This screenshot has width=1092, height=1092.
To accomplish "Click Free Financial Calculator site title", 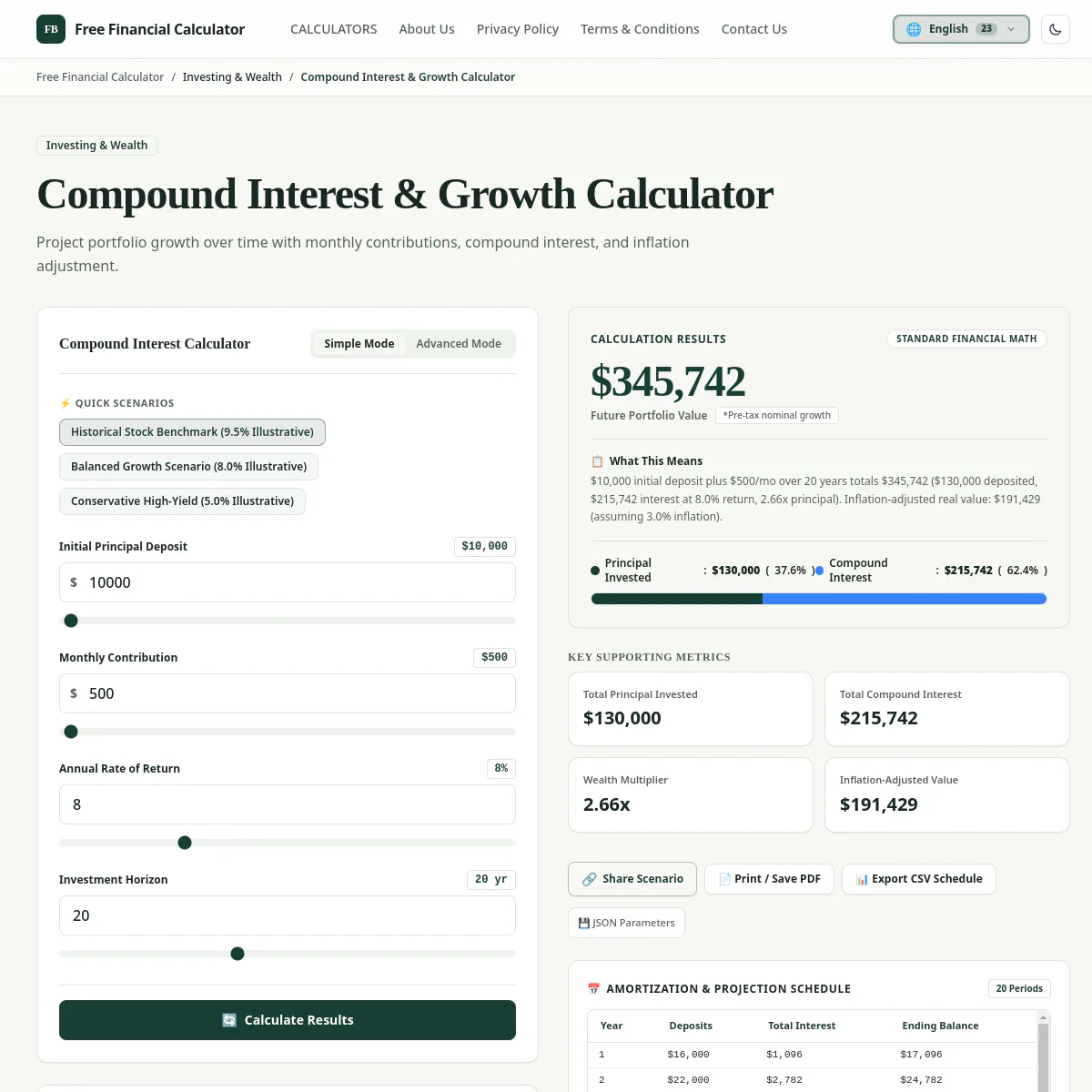I will 159,29.
